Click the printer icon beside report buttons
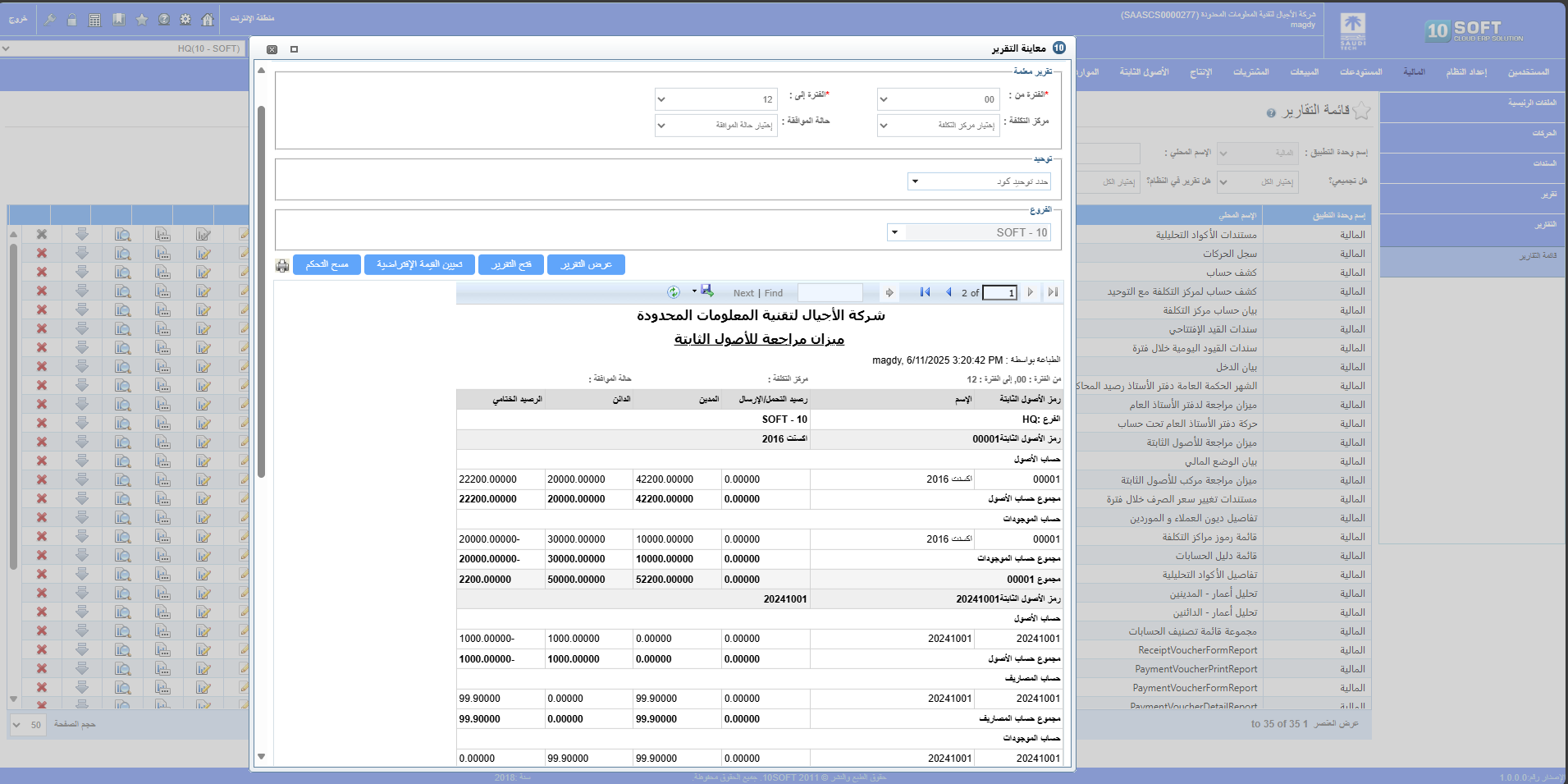The width and height of the screenshot is (1568, 784). click(x=282, y=265)
